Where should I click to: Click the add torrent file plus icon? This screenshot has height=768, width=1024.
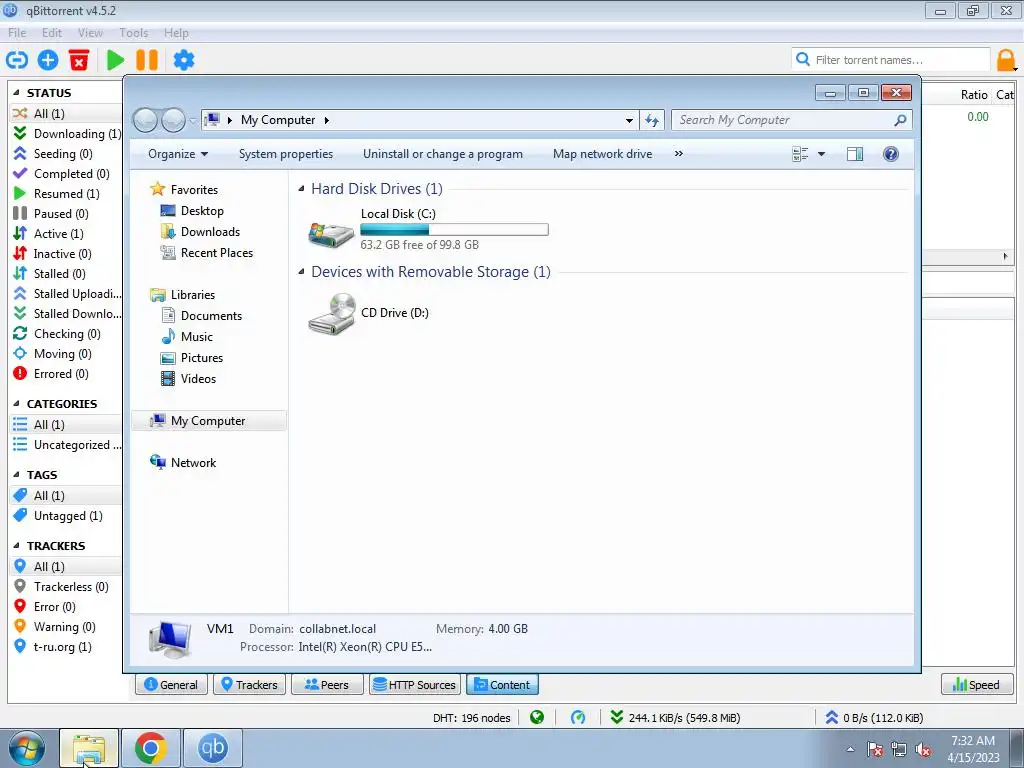tap(48, 60)
